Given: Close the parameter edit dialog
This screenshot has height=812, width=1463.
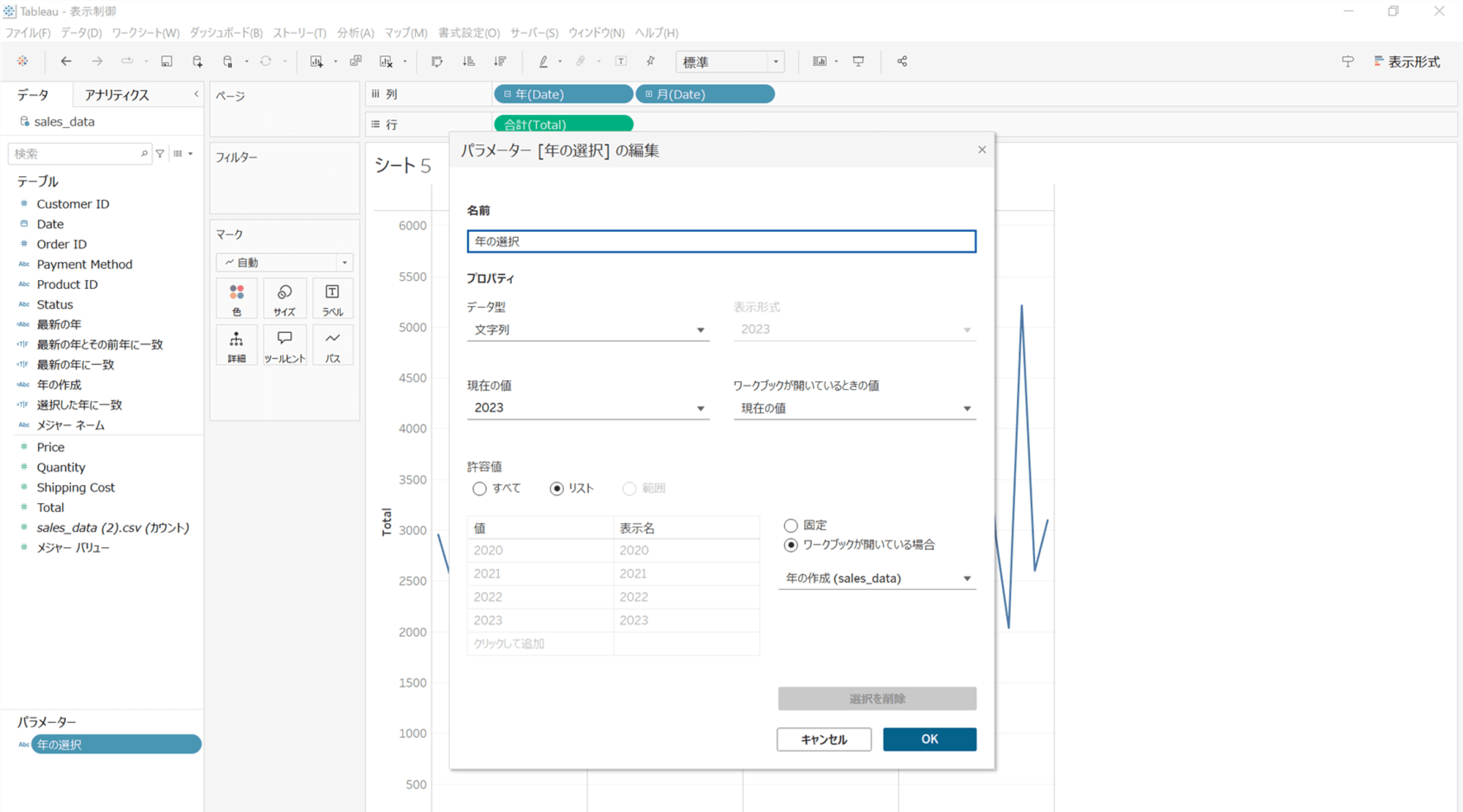Looking at the screenshot, I should (x=982, y=150).
